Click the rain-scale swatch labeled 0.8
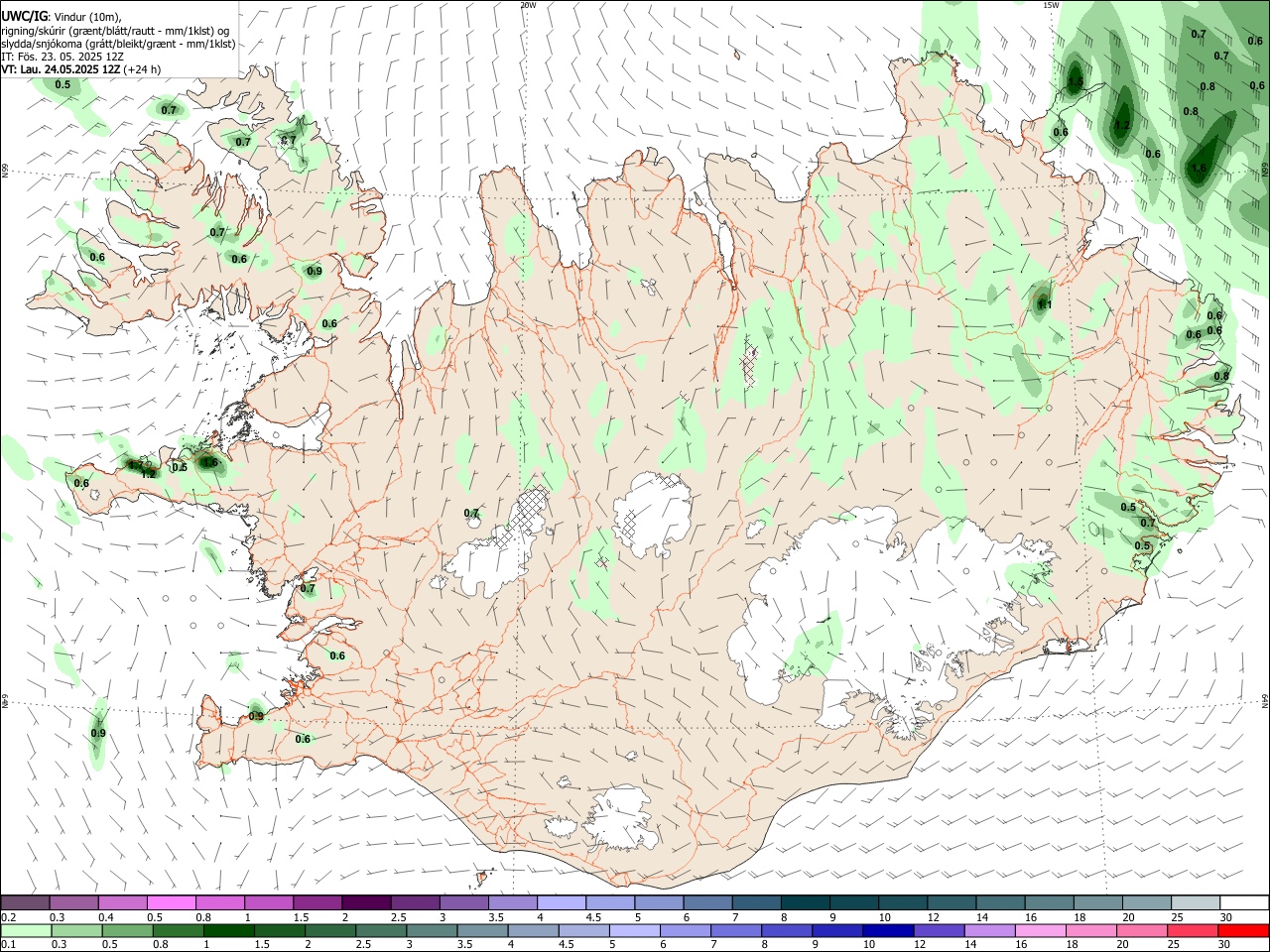 click(179, 930)
